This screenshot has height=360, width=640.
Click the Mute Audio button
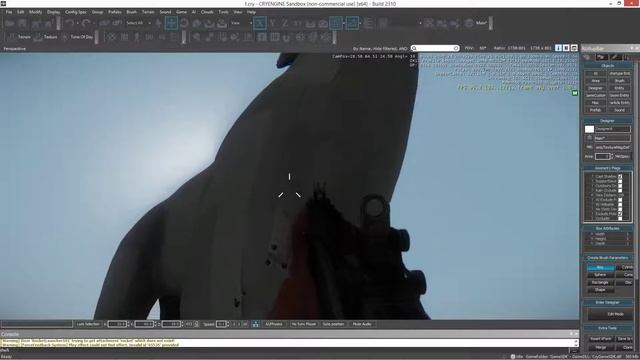coord(362,324)
